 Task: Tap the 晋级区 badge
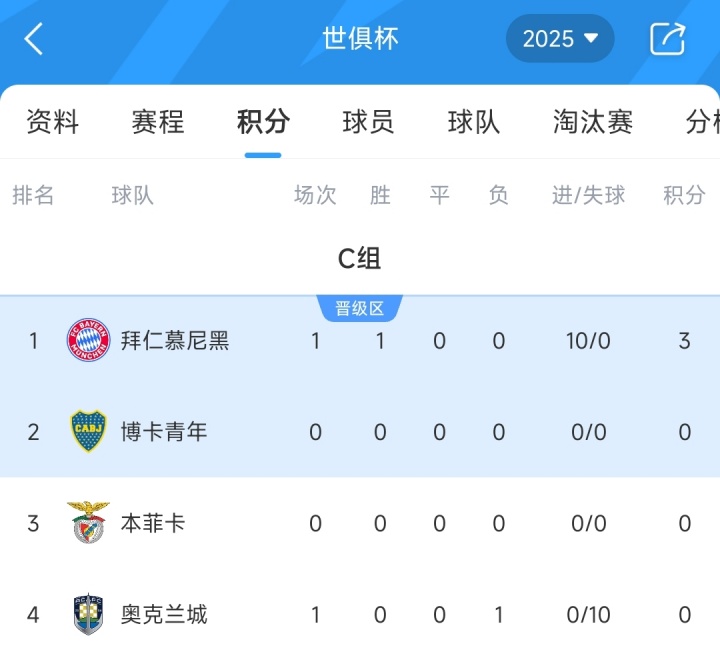point(359,309)
